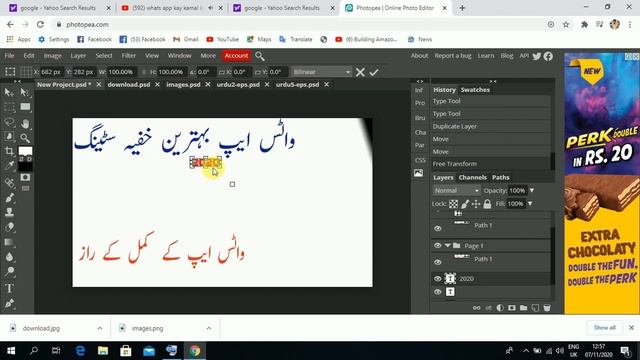Select the Eraser tool
The height and width of the screenshot is (360, 640).
click(9, 227)
